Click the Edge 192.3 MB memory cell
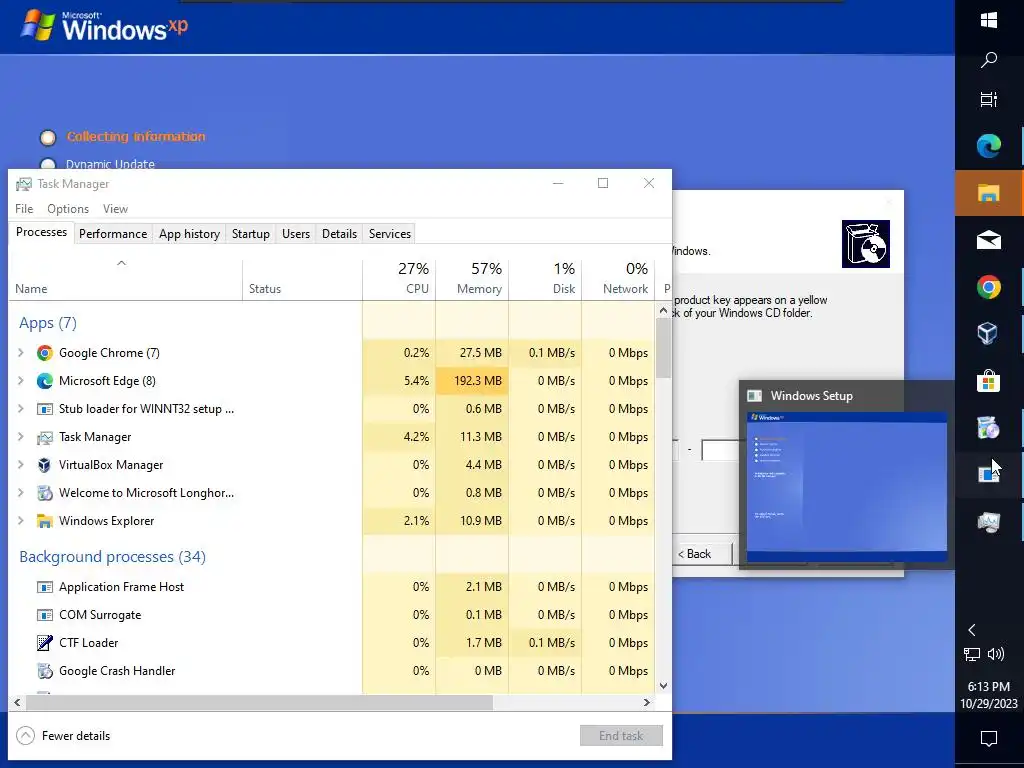The image size is (1024, 768). pos(472,381)
